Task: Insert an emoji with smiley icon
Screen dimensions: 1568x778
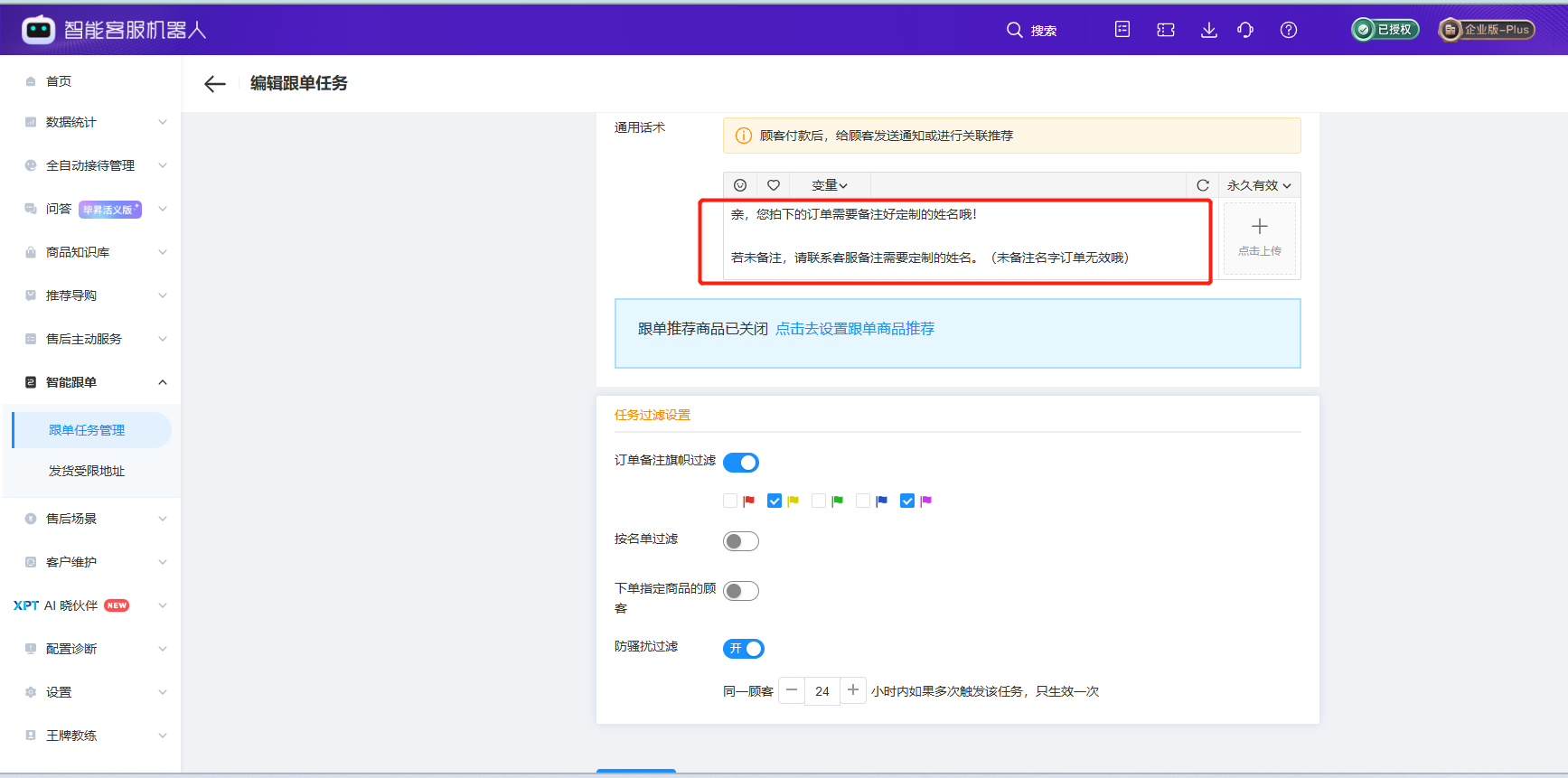Action: point(740,185)
